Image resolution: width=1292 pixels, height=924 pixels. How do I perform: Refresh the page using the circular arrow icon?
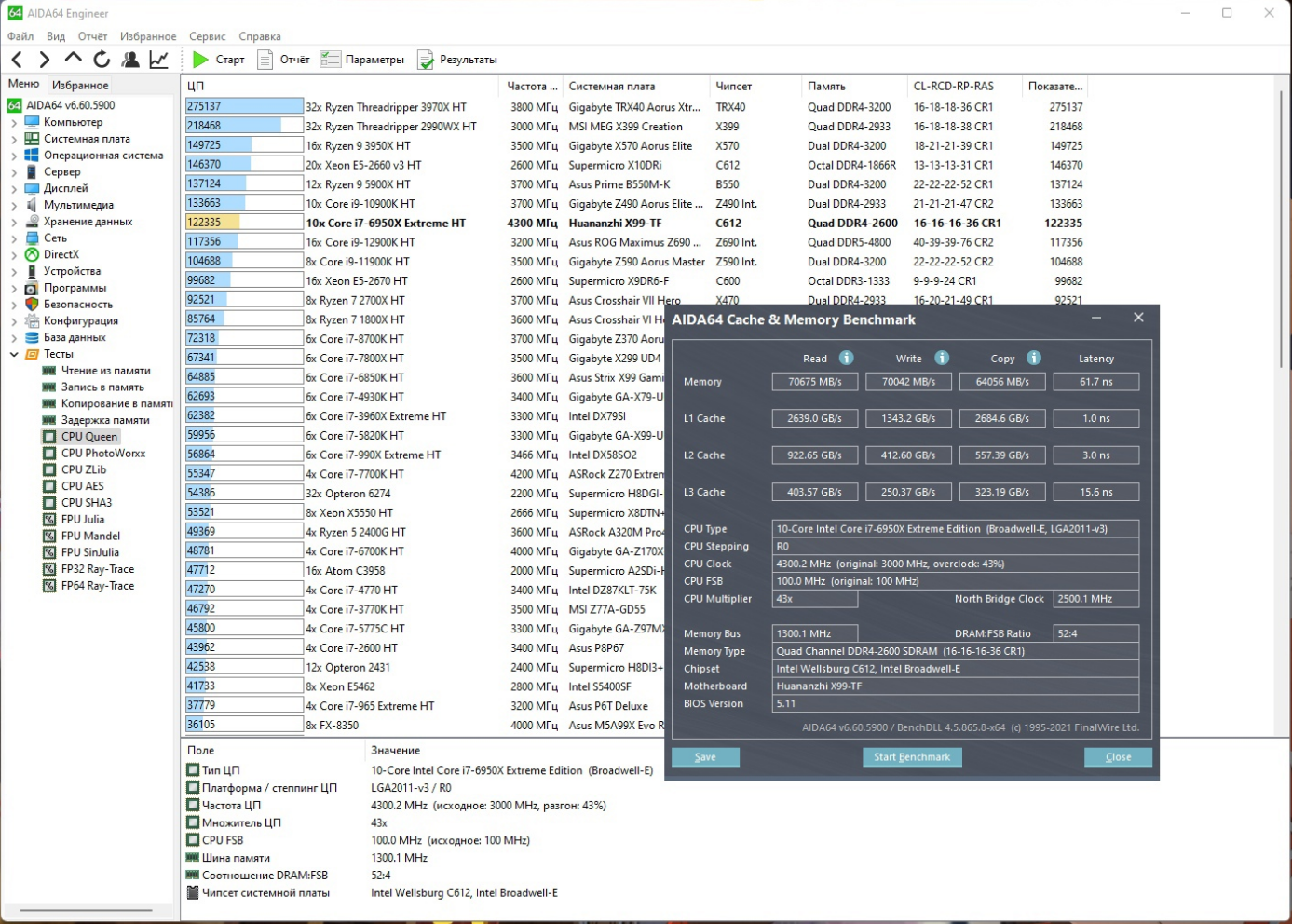pos(102,60)
